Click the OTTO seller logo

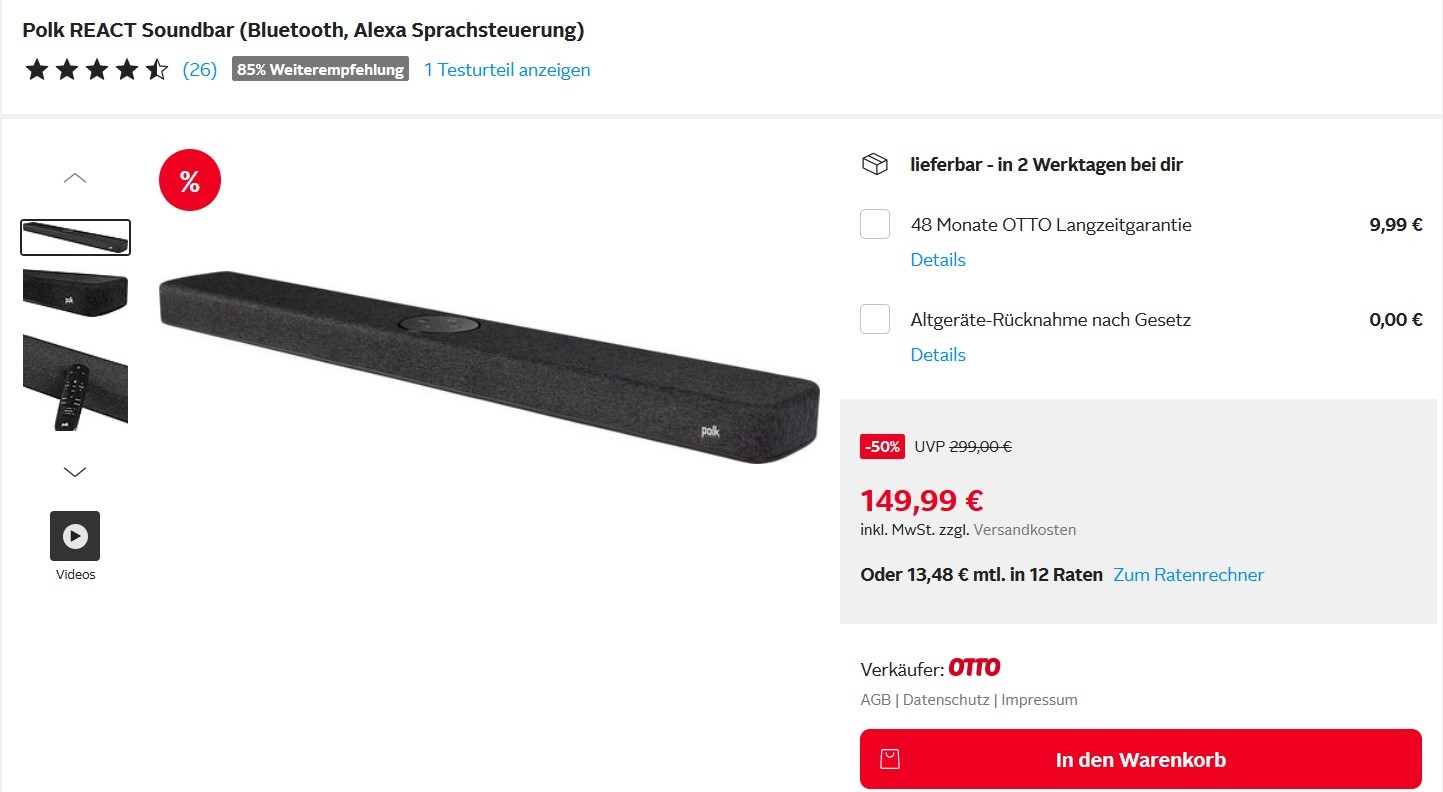(x=974, y=667)
